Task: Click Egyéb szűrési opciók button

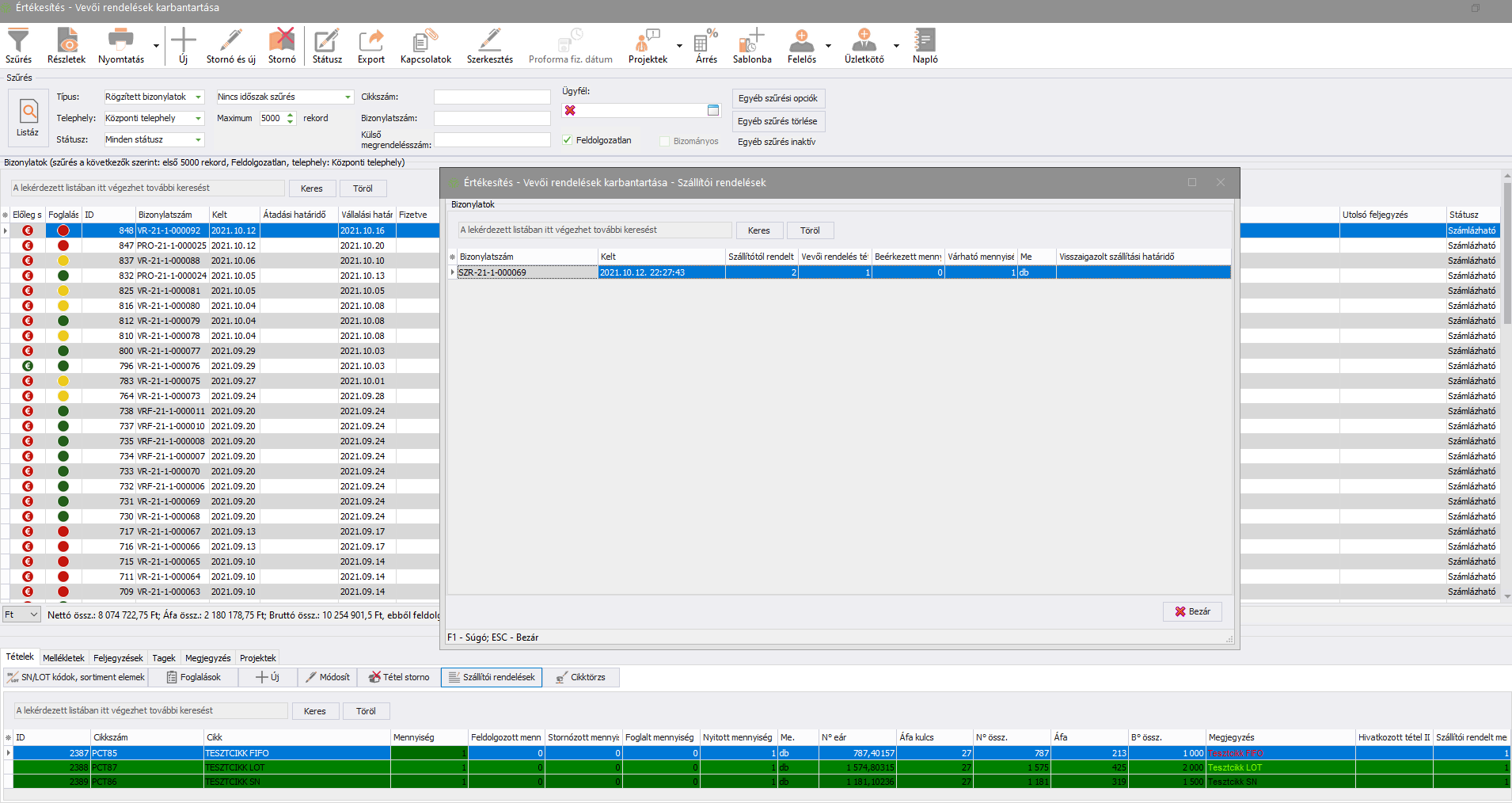Action: click(777, 98)
